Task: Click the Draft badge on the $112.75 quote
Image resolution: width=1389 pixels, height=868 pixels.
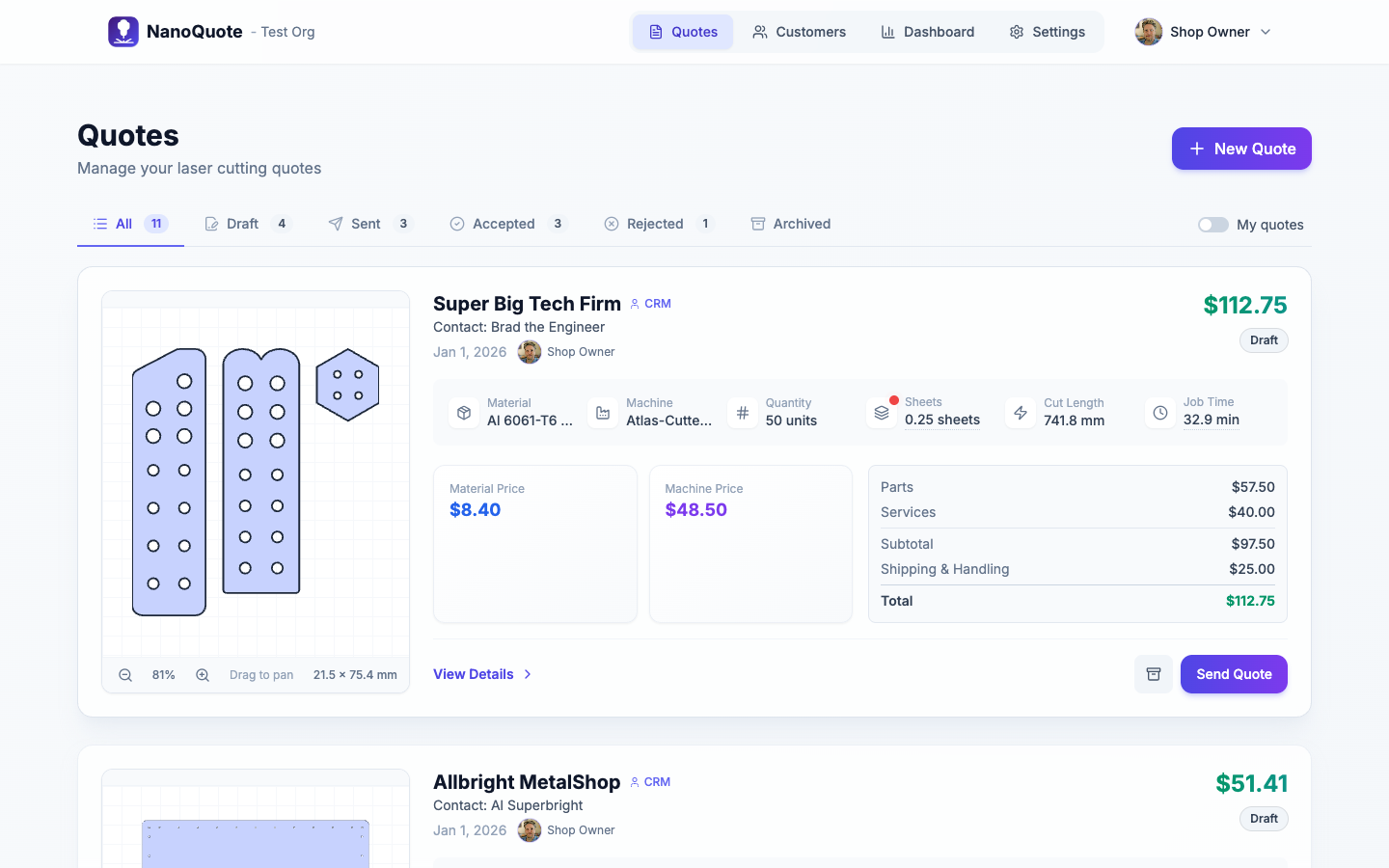Action: pyautogui.click(x=1264, y=340)
